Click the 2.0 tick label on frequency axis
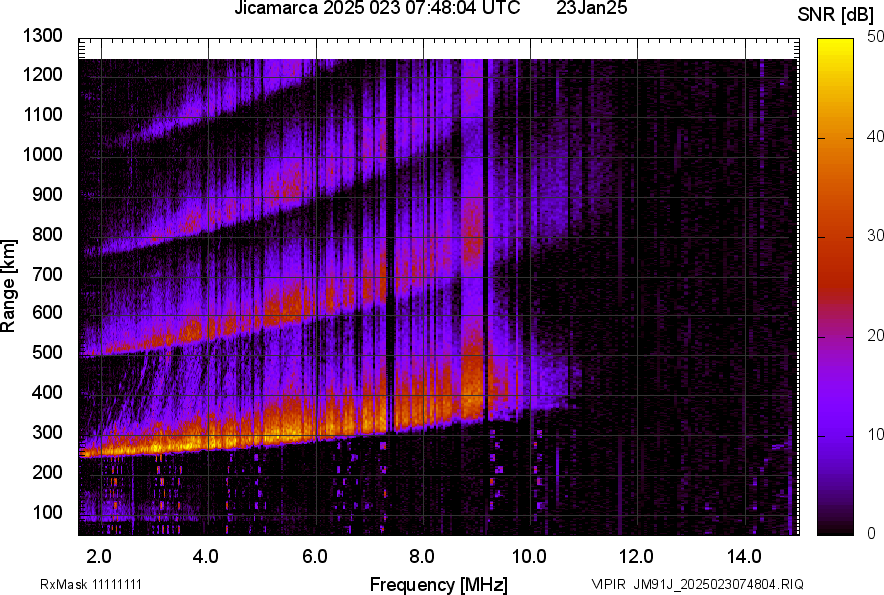This screenshot has height=595, width=884. pos(99,556)
